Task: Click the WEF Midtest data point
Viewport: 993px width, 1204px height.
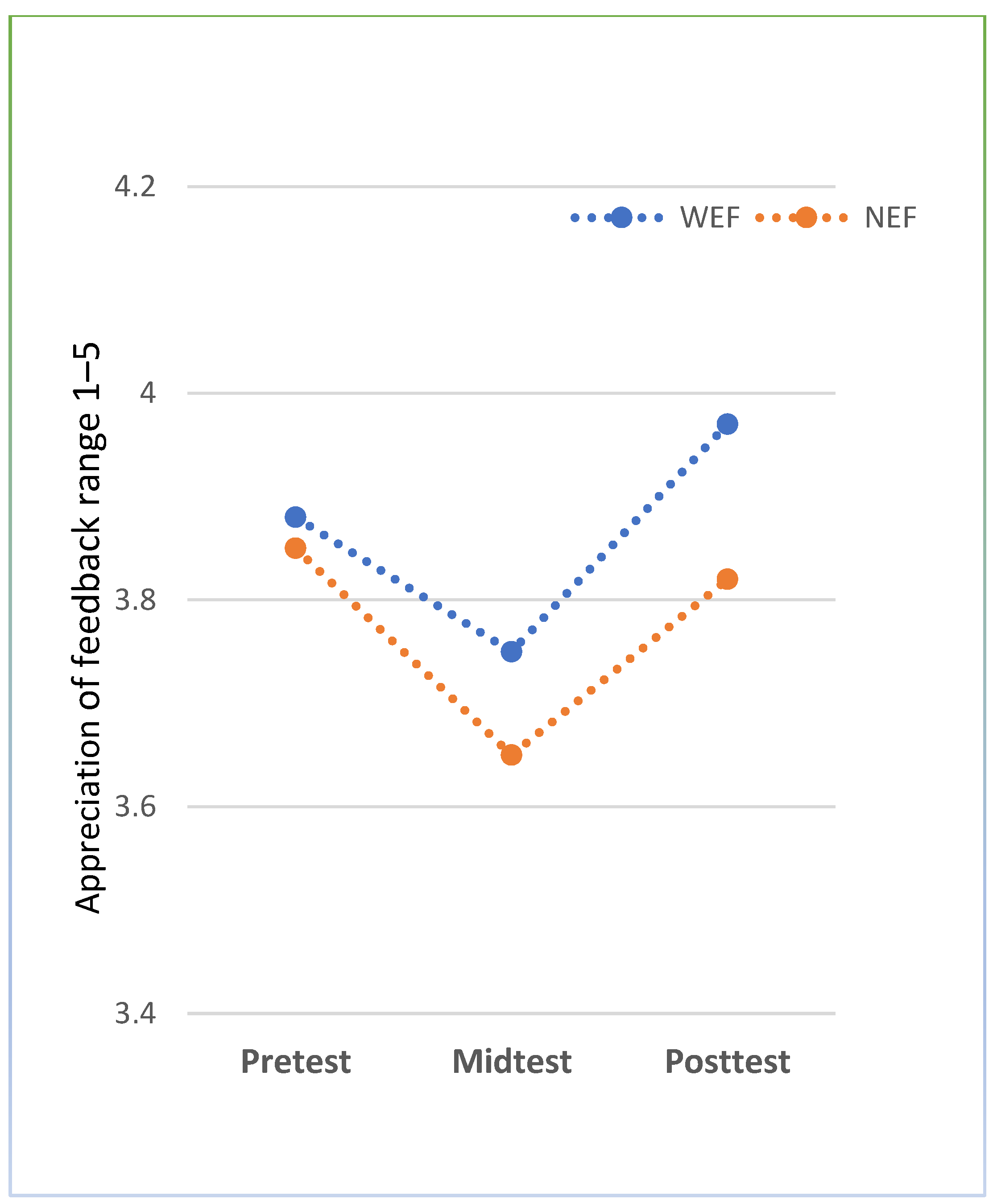Action: click(511, 651)
